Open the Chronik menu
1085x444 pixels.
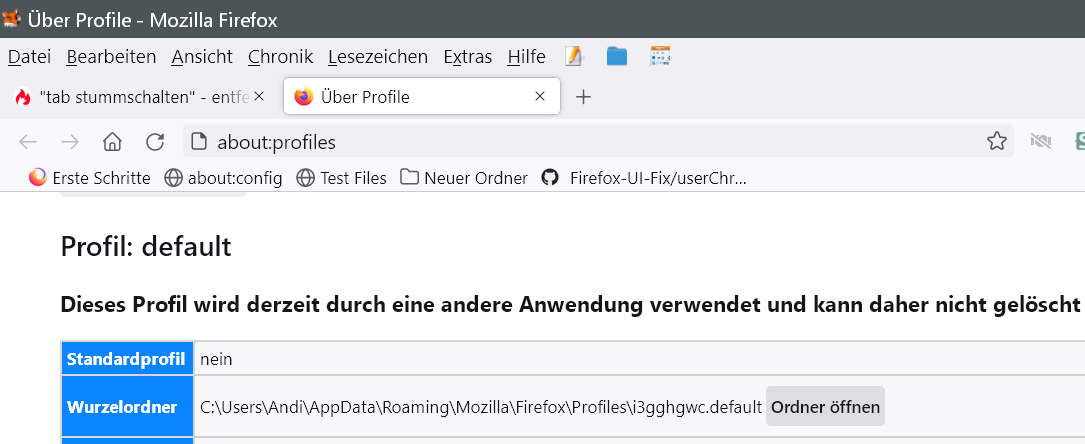[280, 57]
